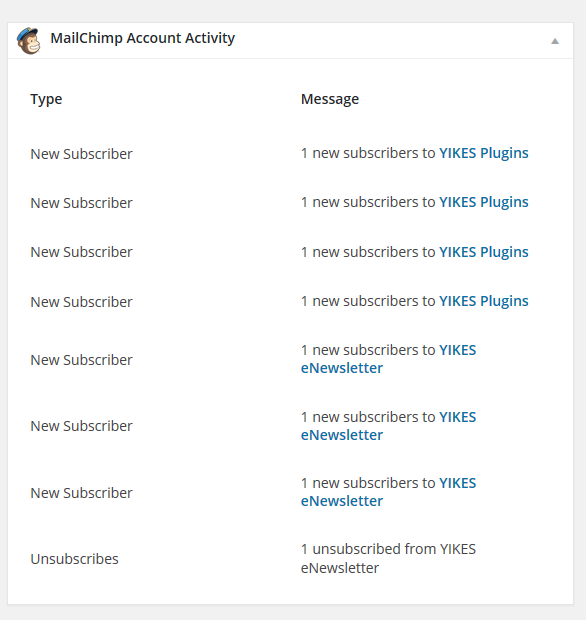Select the Unsubscribes type label
The height and width of the screenshot is (620, 586).
[74, 559]
